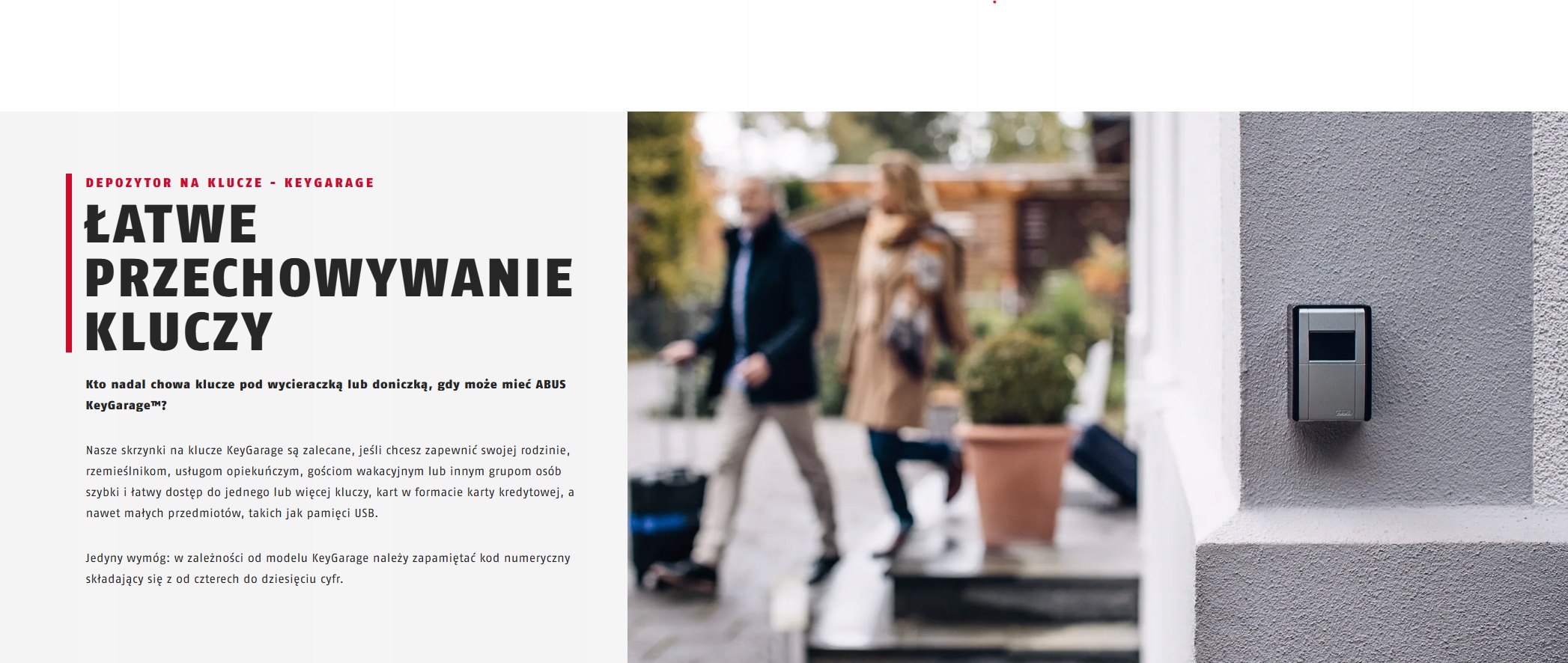This screenshot has width=1568, height=663.
Task: Click the word 'ŁATWE' in heading
Action: (171, 224)
